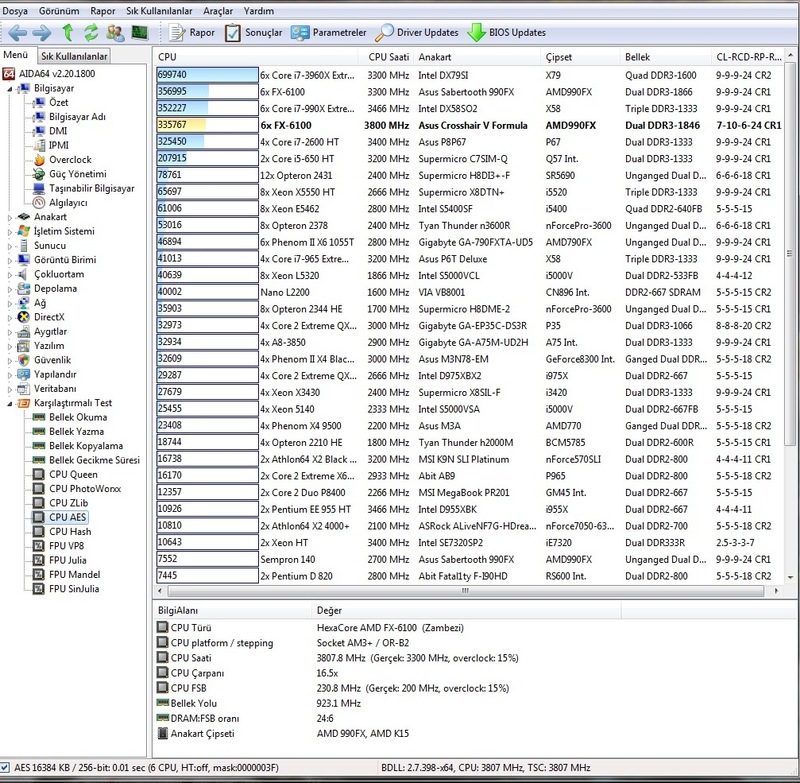The width and height of the screenshot is (800, 783).
Task: Click the Sonuçlar toolbar button
Action: tap(254, 33)
